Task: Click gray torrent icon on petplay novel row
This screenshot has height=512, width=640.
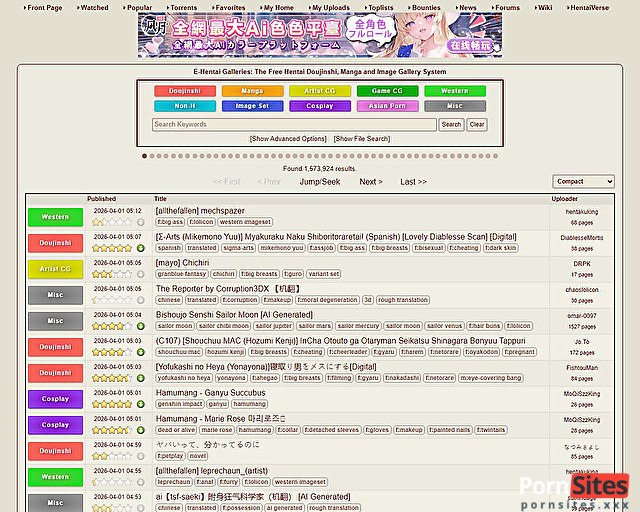Action: point(141,456)
